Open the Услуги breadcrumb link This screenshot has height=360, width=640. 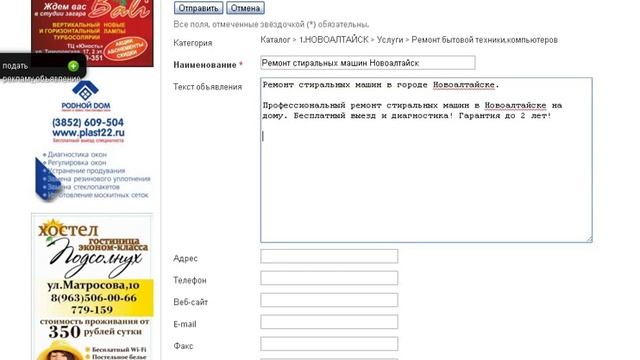390,40
